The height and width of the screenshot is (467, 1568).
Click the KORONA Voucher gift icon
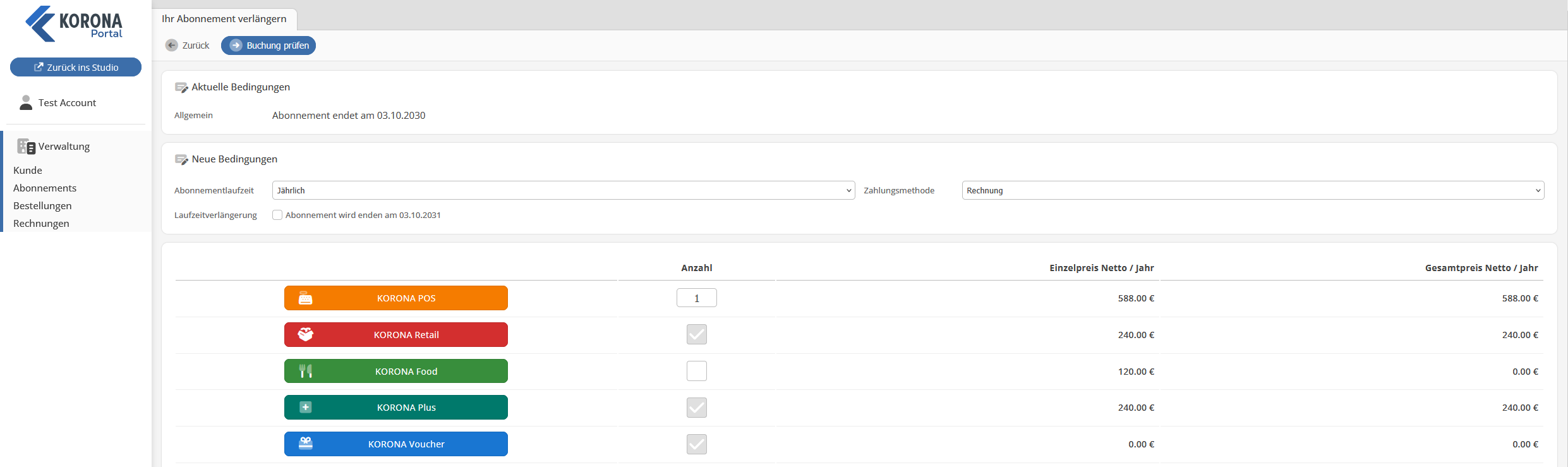pos(306,443)
